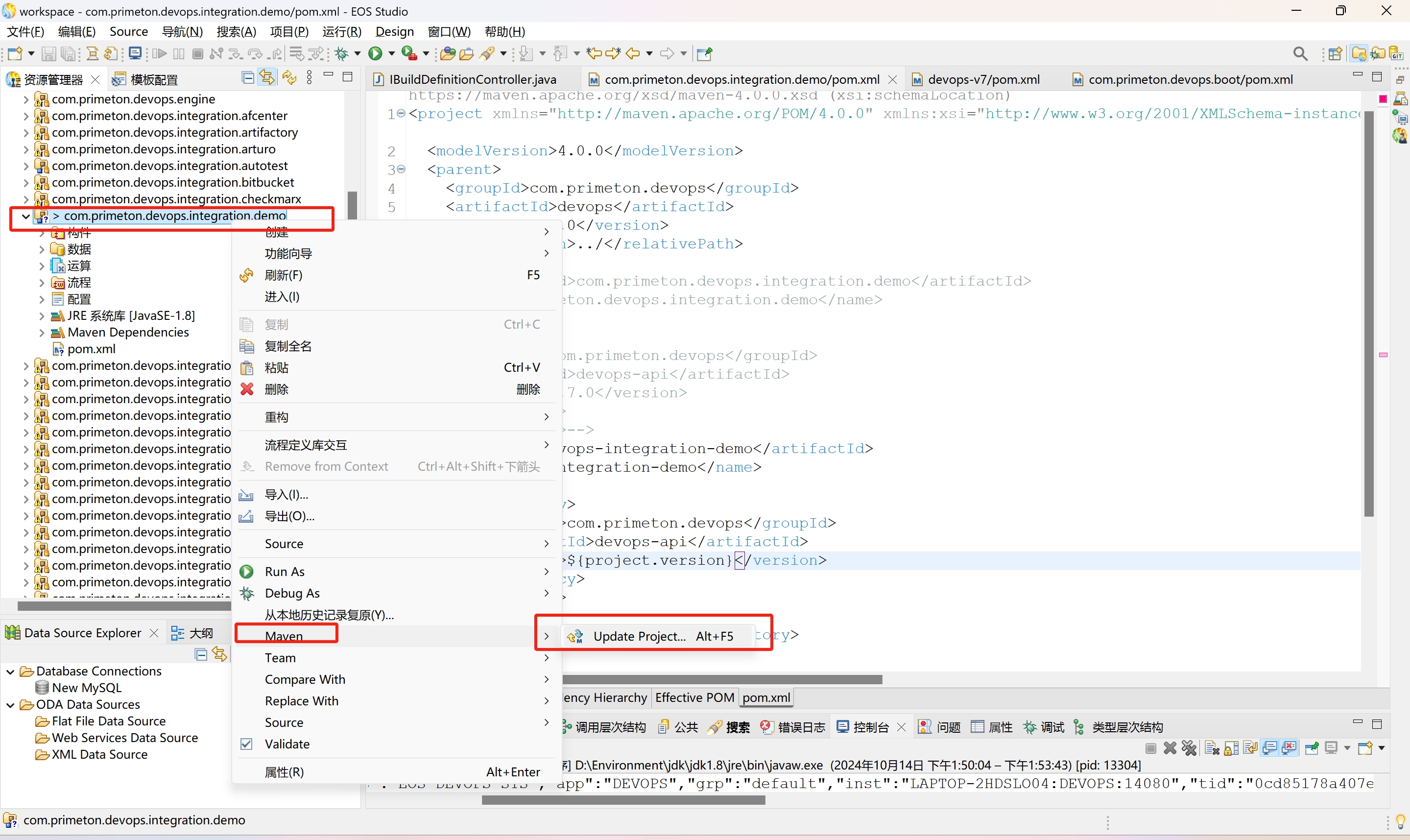Image resolution: width=1410 pixels, height=840 pixels.
Task: Switch to the devops-v7/pom.xml editor tab
Action: point(983,79)
